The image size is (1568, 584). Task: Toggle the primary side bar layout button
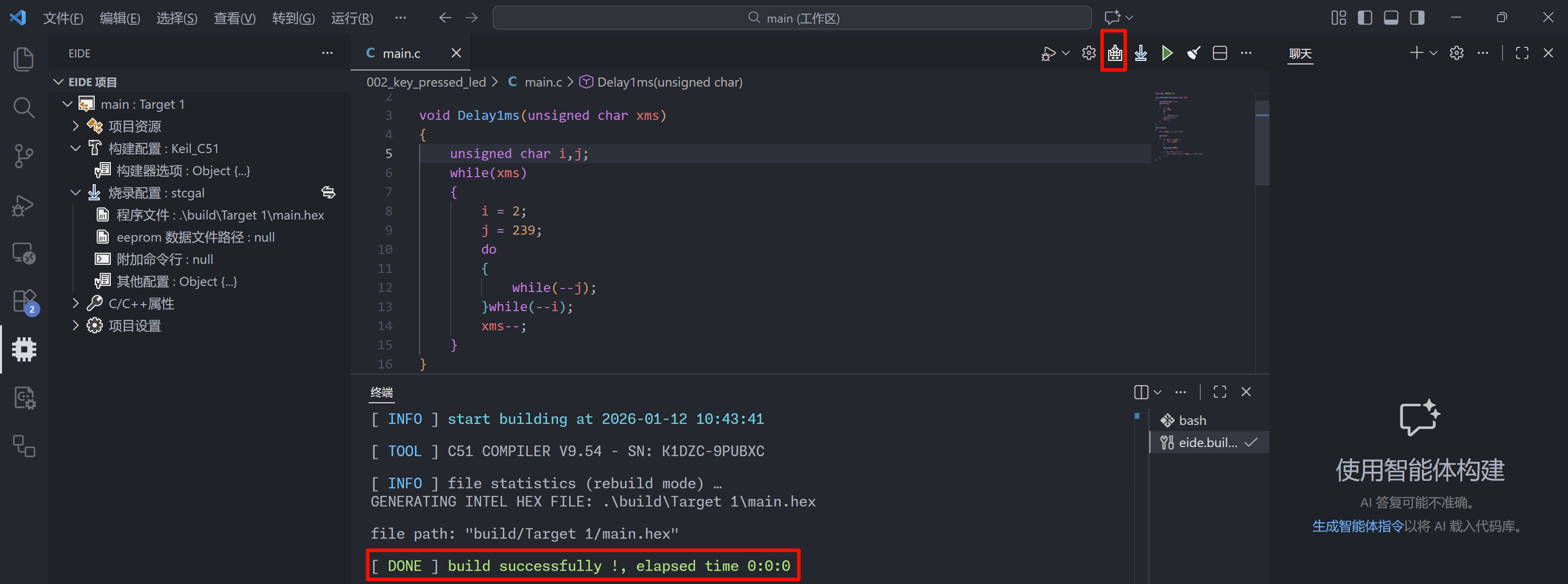[x=1365, y=18]
